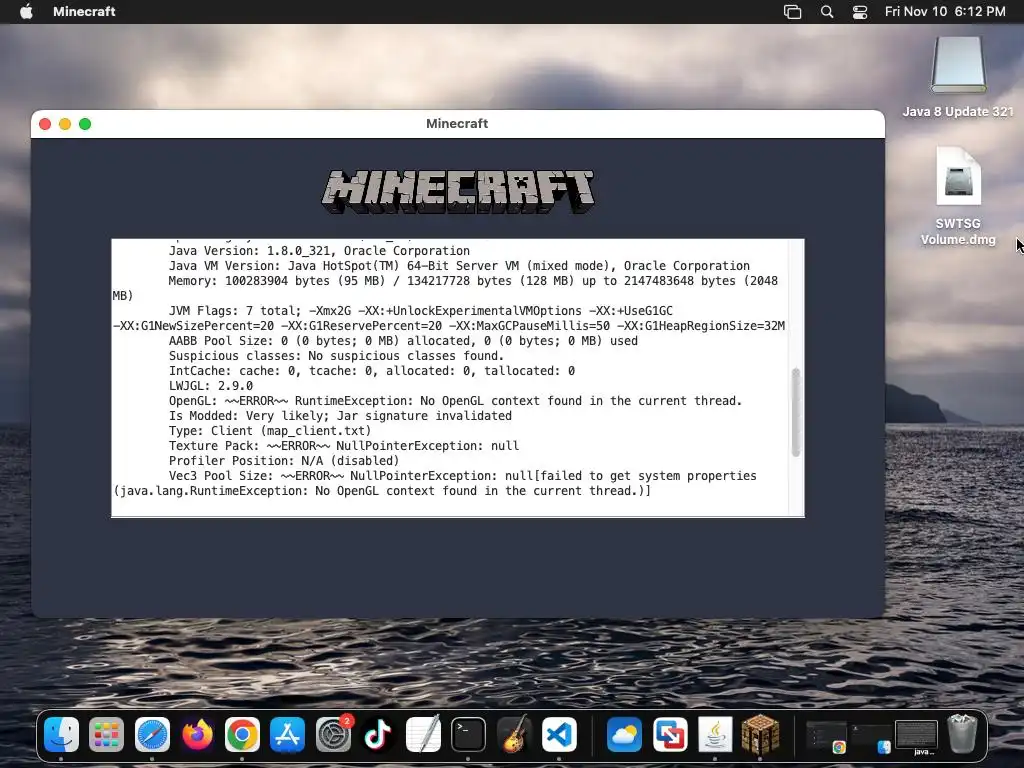Click the Is Modded: Very likely line

tap(340, 416)
